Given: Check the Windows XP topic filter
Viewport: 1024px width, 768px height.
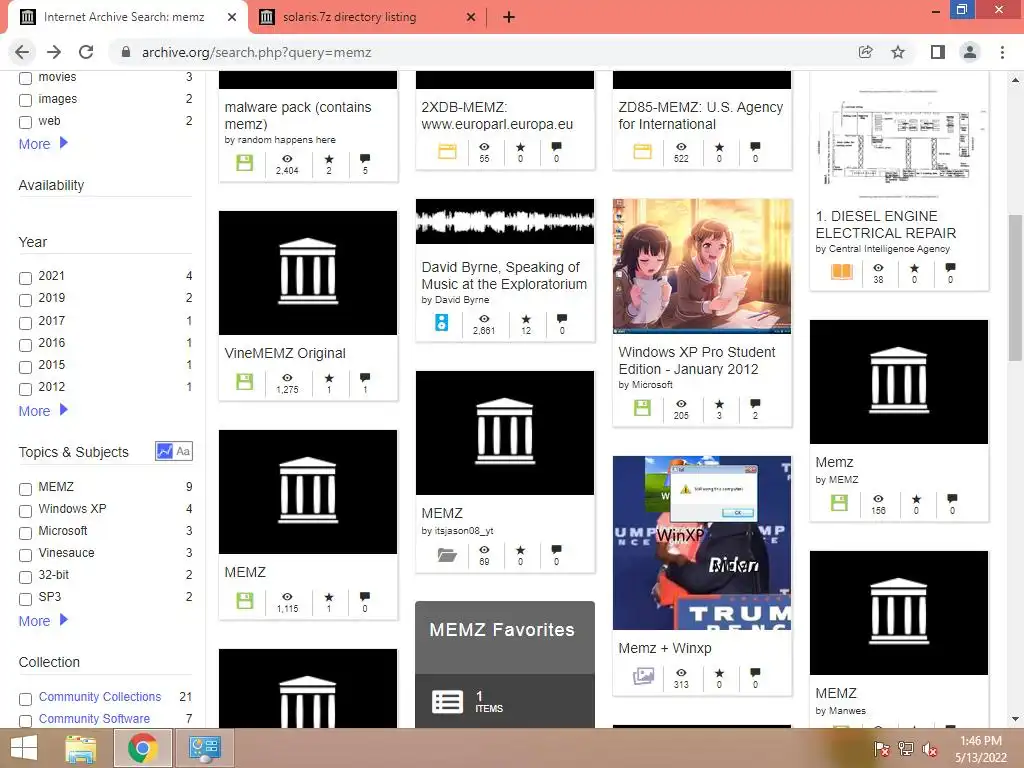Looking at the screenshot, I should pos(25,511).
